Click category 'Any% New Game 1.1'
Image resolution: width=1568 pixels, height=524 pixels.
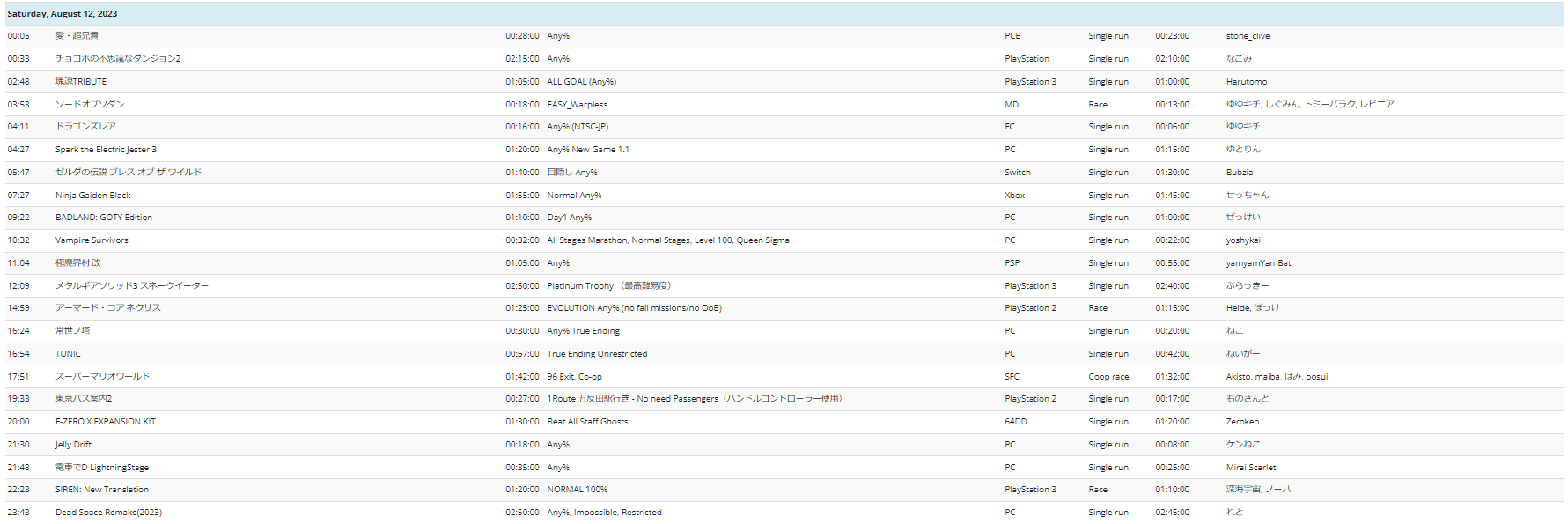tap(588, 150)
